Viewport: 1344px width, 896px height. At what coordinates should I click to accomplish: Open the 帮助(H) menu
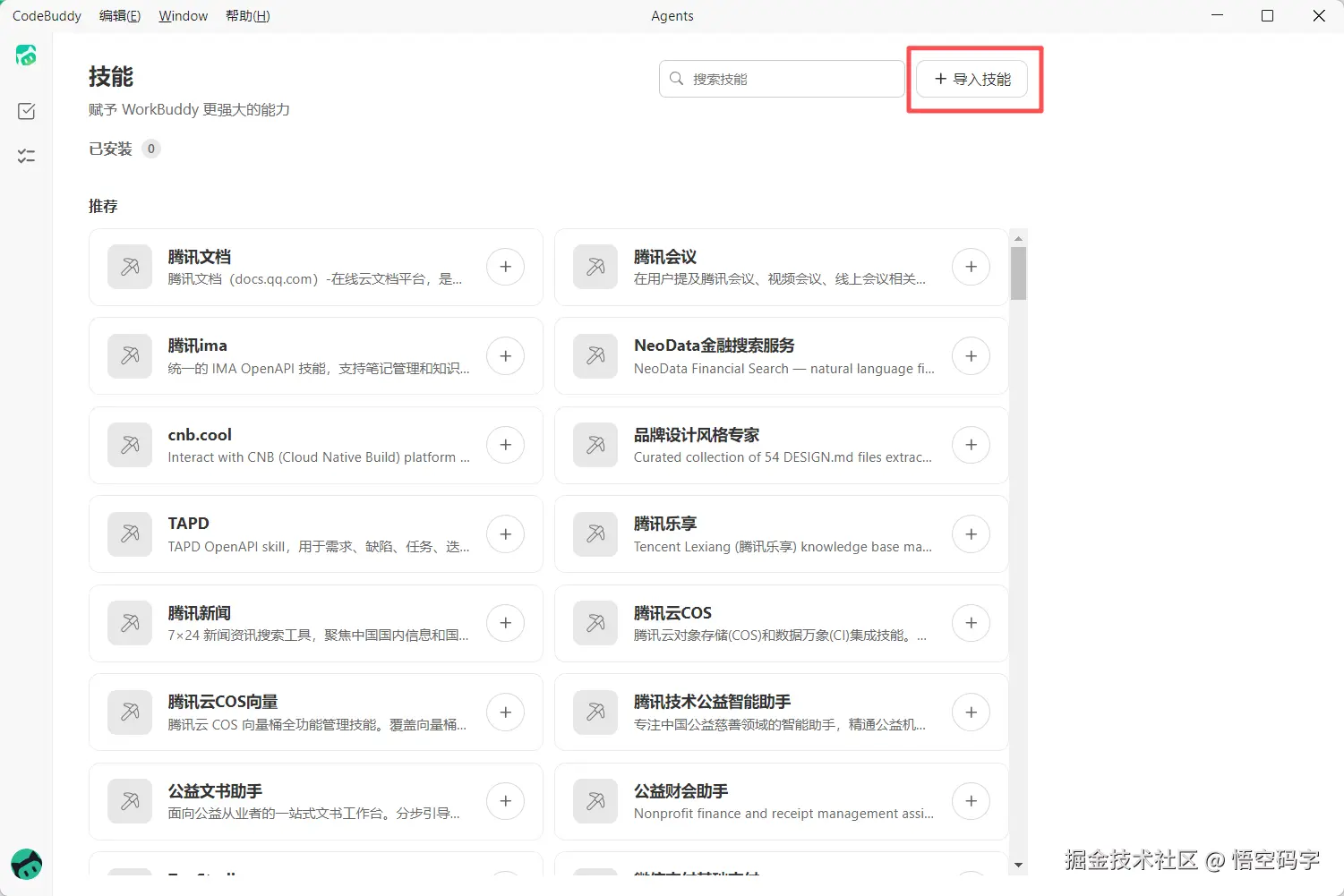coord(248,16)
